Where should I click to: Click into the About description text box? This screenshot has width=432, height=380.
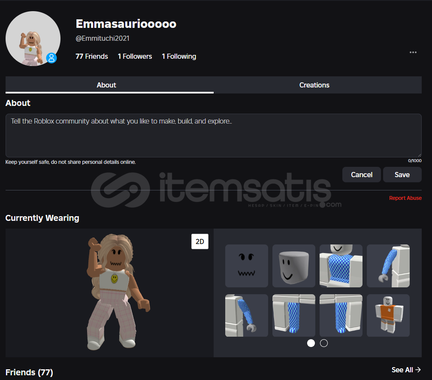point(213,135)
